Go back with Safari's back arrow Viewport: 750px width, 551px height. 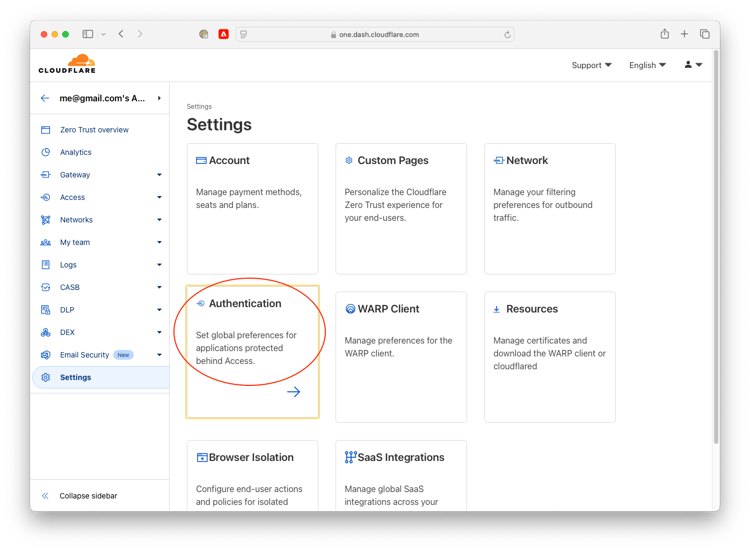[121, 34]
